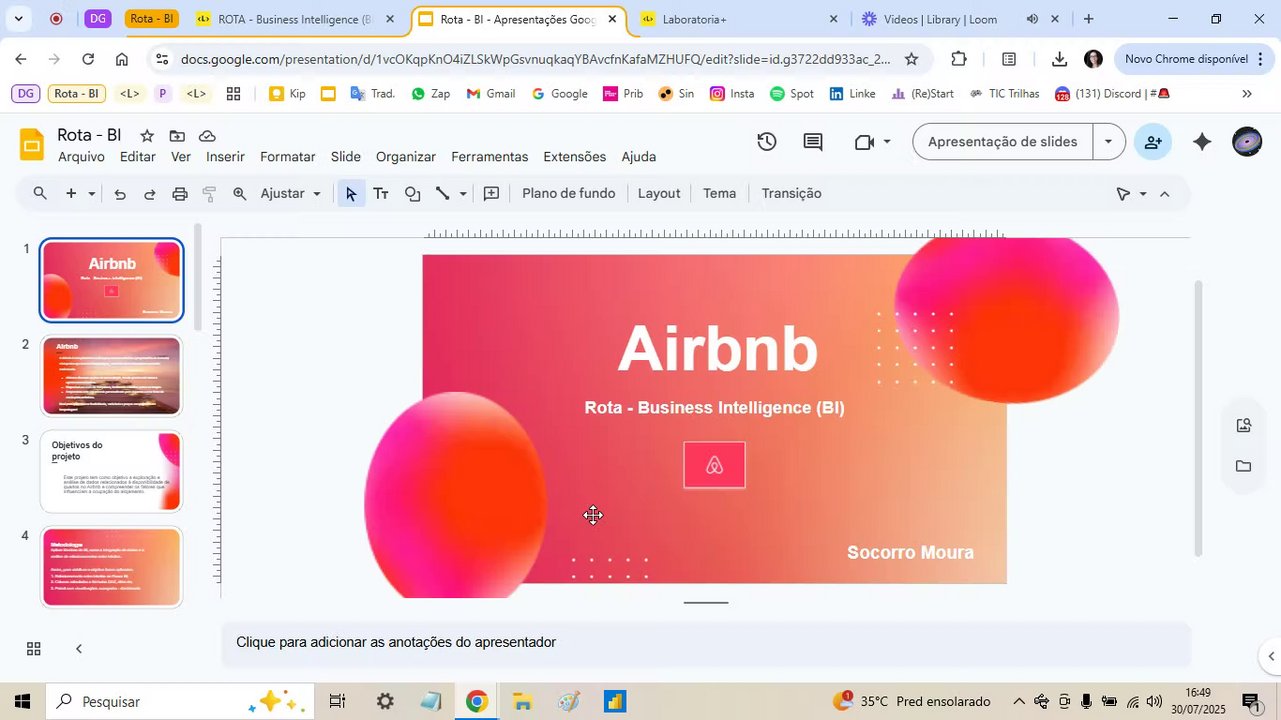Open Google account avatar menu
Image resolution: width=1281 pixels, height=720 pixels.
(1247, 142)
